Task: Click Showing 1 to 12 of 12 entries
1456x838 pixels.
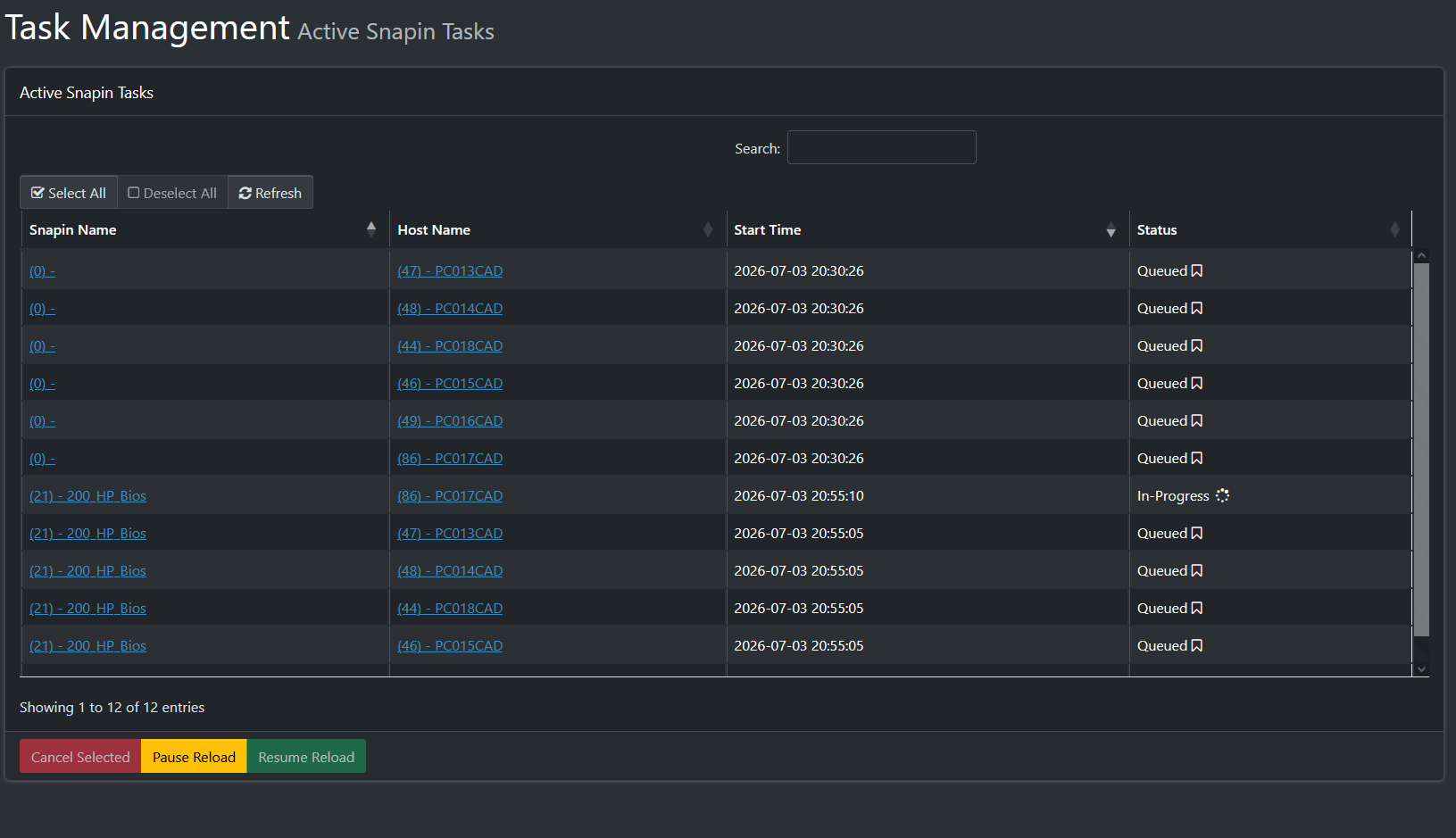Action: tap(112, 707)
